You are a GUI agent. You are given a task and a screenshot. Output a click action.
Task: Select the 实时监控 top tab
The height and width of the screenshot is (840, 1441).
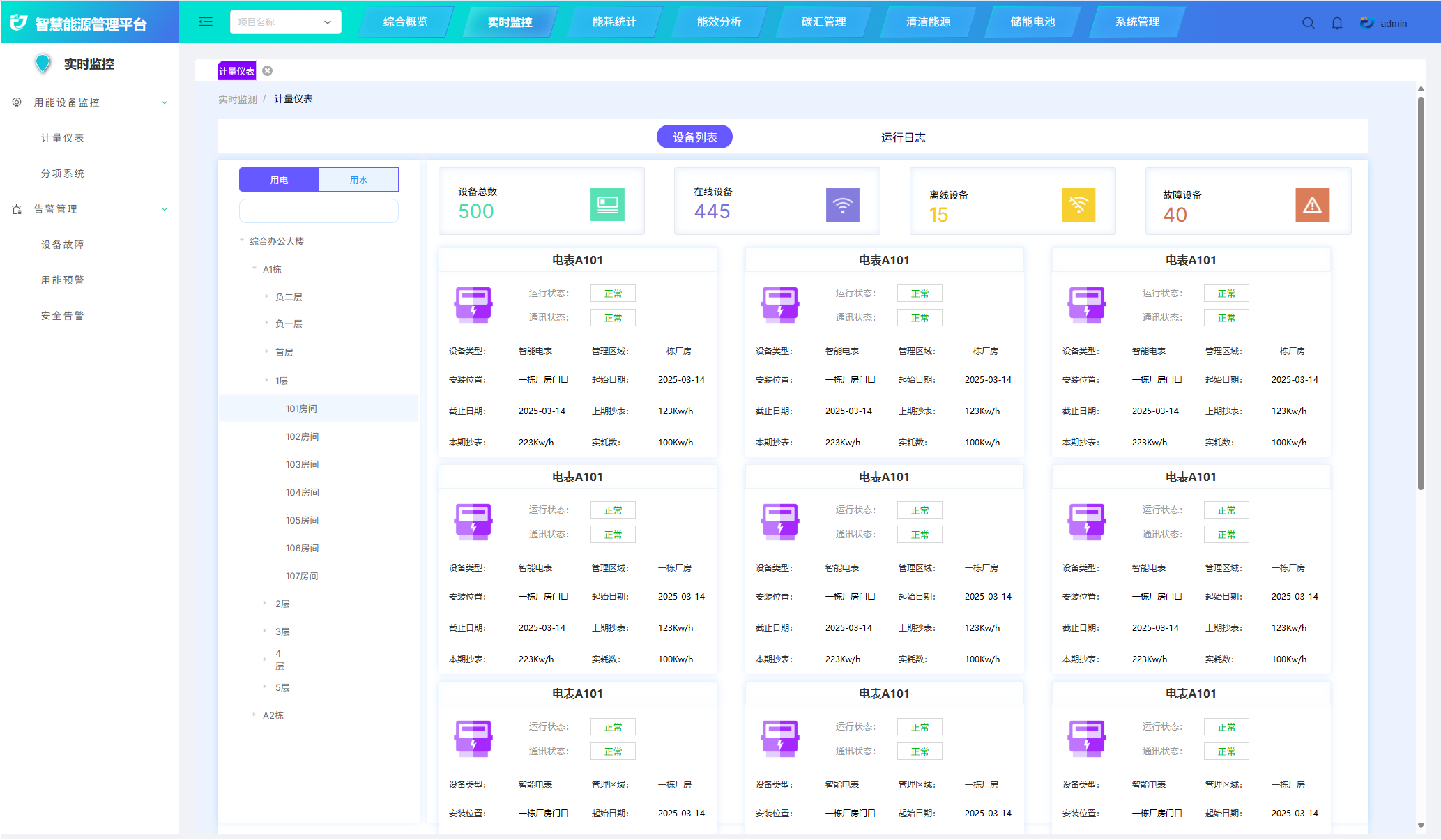click(510, 22)
